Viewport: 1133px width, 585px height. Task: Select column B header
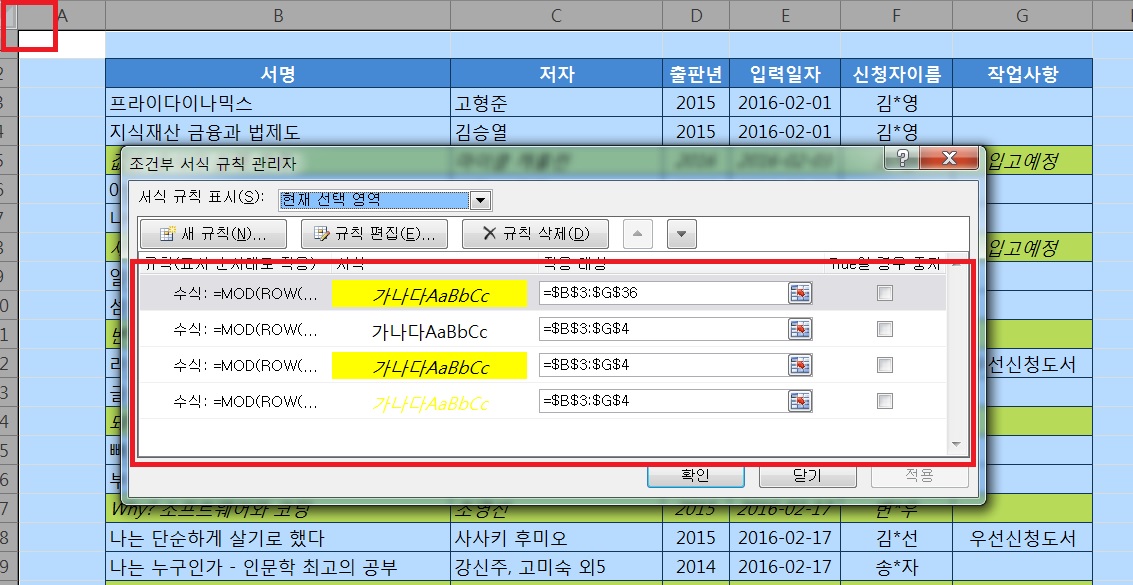[277, 15]
